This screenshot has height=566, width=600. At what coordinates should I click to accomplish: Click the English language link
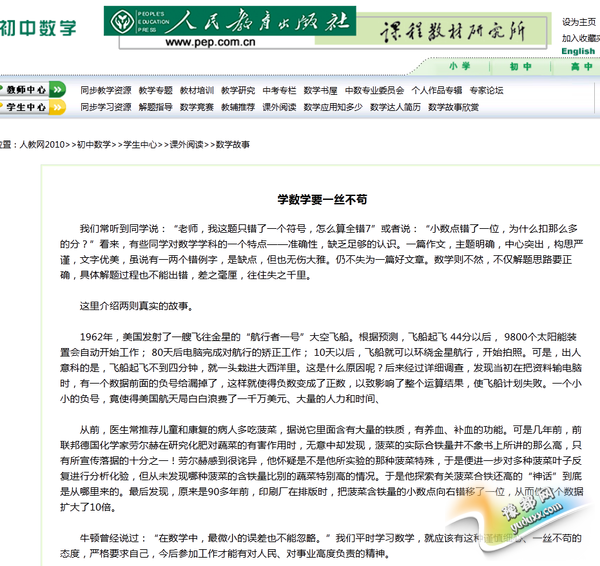point(578,51)
